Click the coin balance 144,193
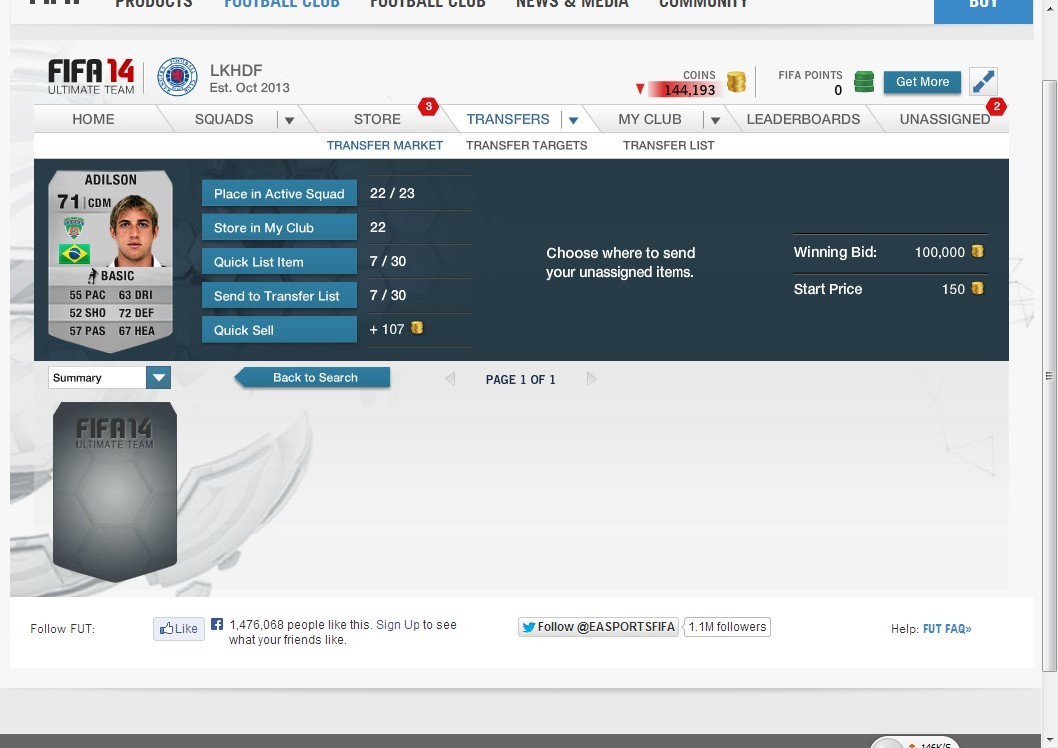The height and width of the screenshot is (748, 1058). (689, 90)
